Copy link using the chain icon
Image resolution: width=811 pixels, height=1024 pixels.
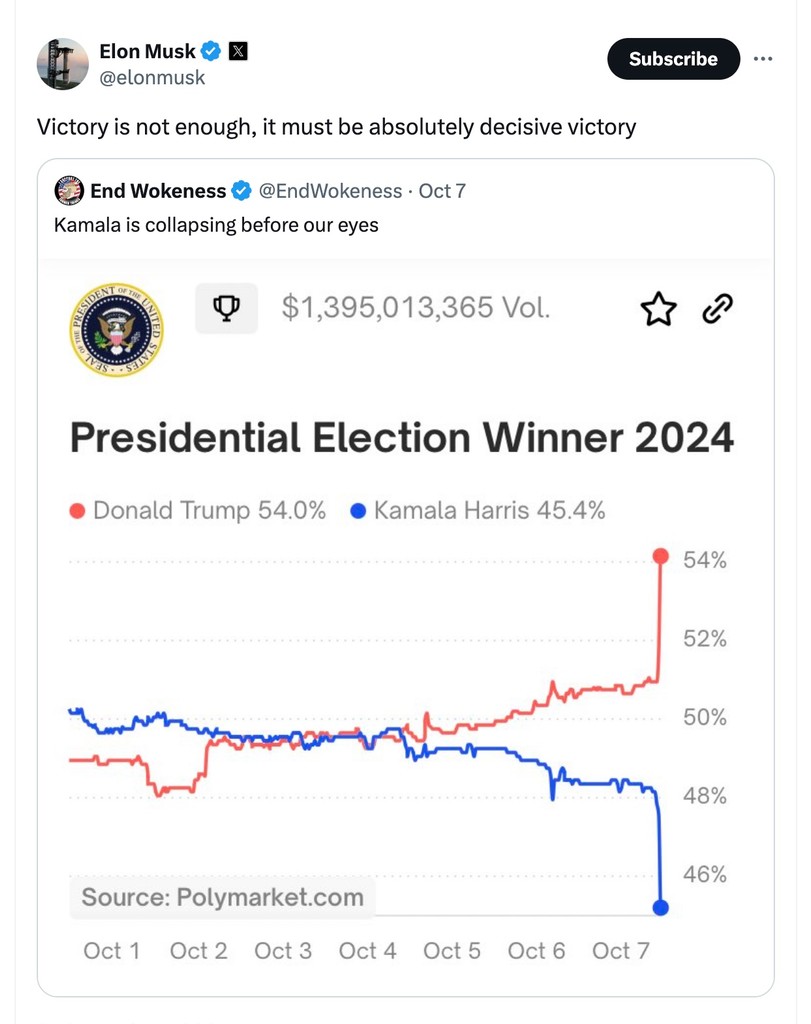(x=718, y=309)
